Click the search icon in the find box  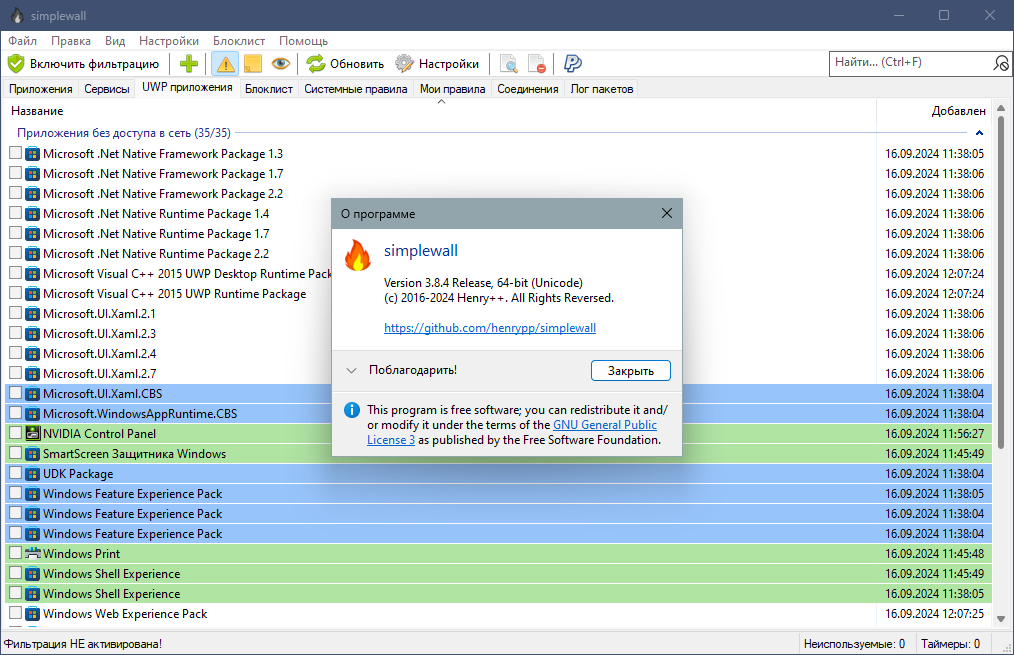(1000, 63)
